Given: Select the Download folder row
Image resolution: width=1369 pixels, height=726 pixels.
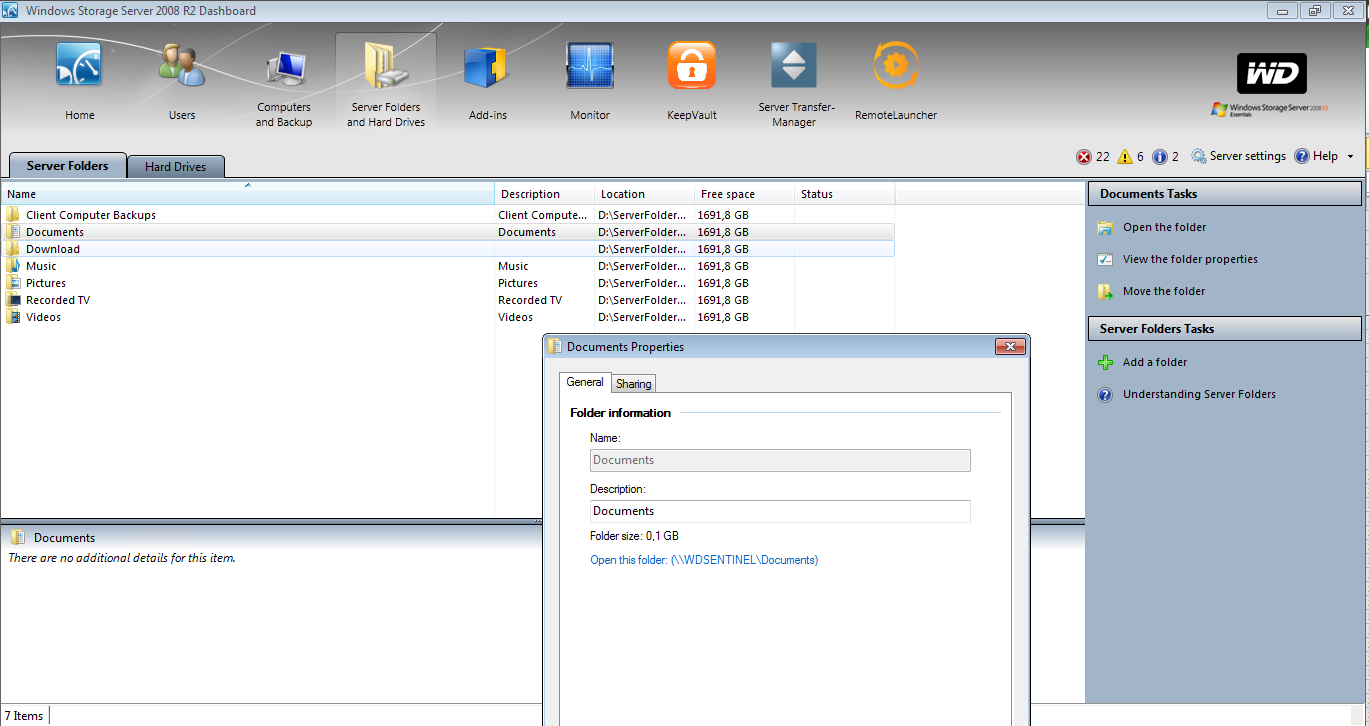Looking at the screenshot, I should tap(447, 249).
